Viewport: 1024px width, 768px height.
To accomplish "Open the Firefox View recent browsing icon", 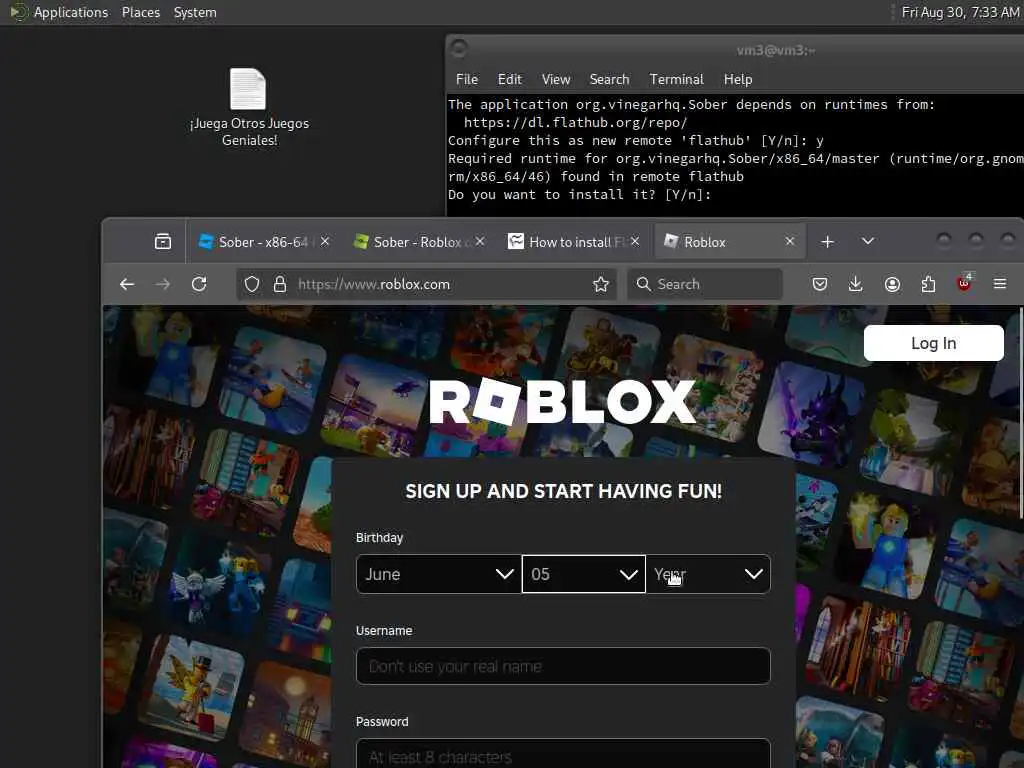I will tap(163, 242).
